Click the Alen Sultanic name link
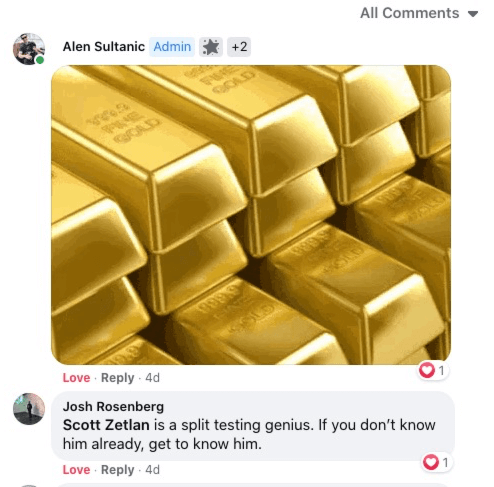 click(104, 47)
